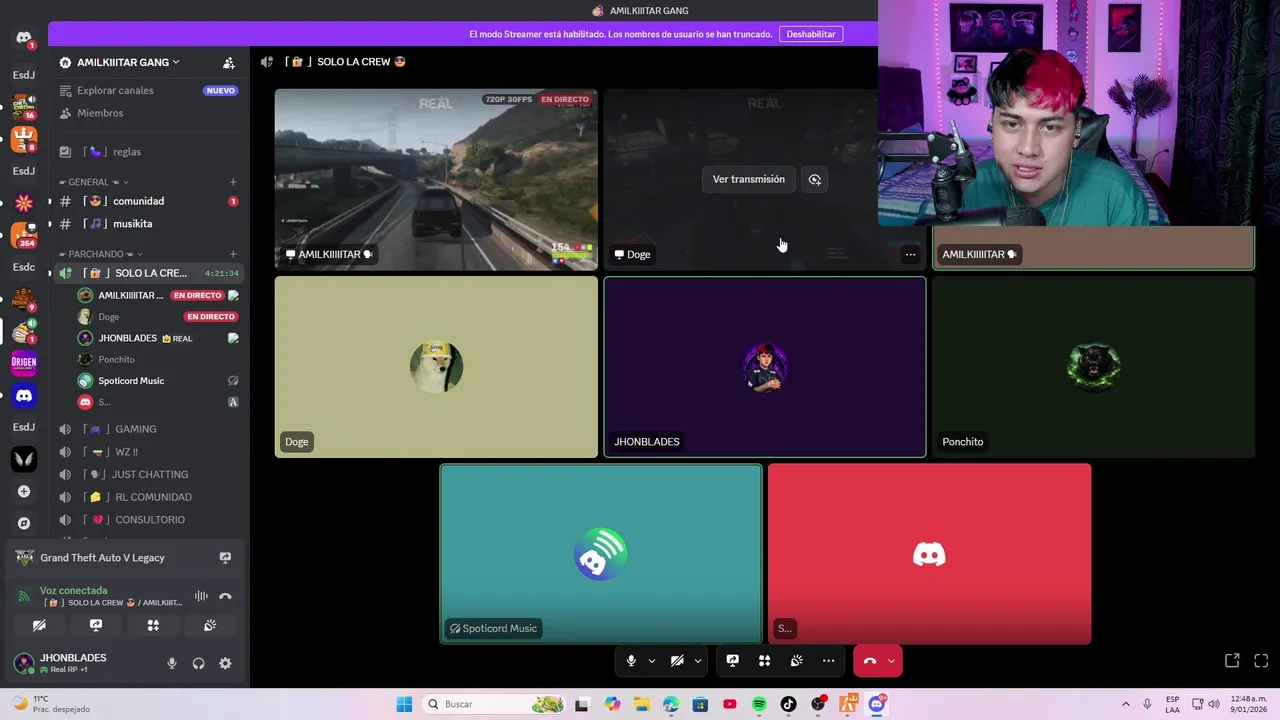
Task: Open TikTok from the taskbar
Action: [x=788, y=704]
